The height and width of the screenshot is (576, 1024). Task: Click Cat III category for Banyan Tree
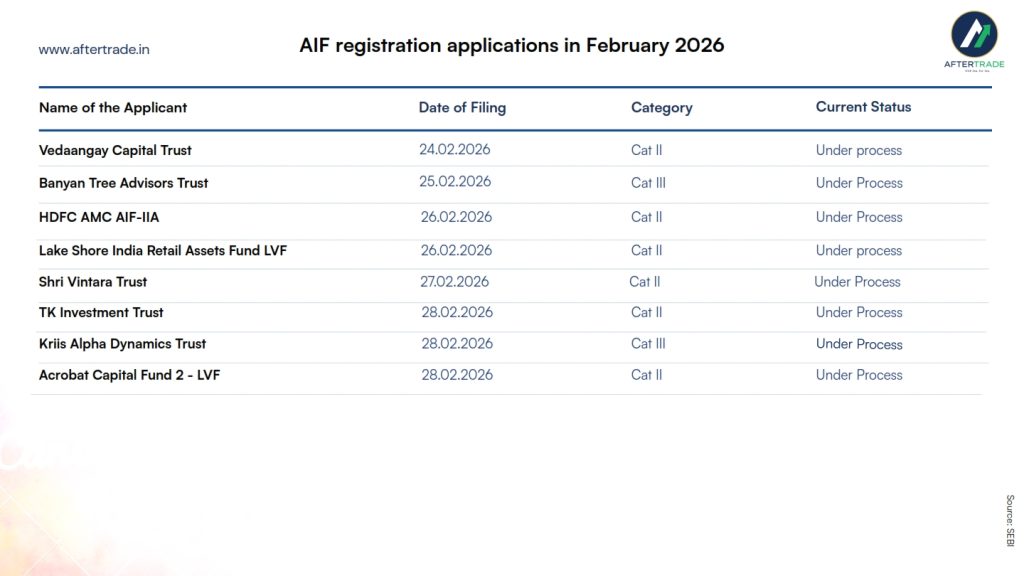tap(648, 183)
